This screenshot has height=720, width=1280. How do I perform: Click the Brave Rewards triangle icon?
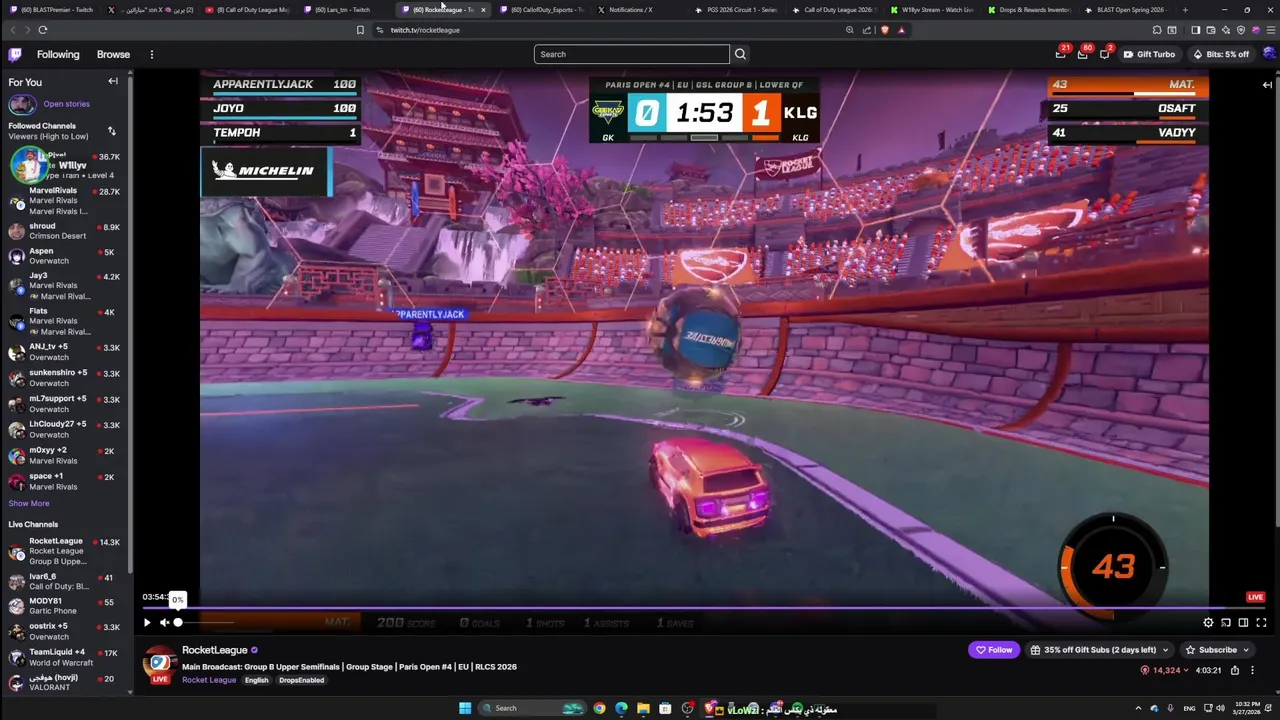coord(901,30)
